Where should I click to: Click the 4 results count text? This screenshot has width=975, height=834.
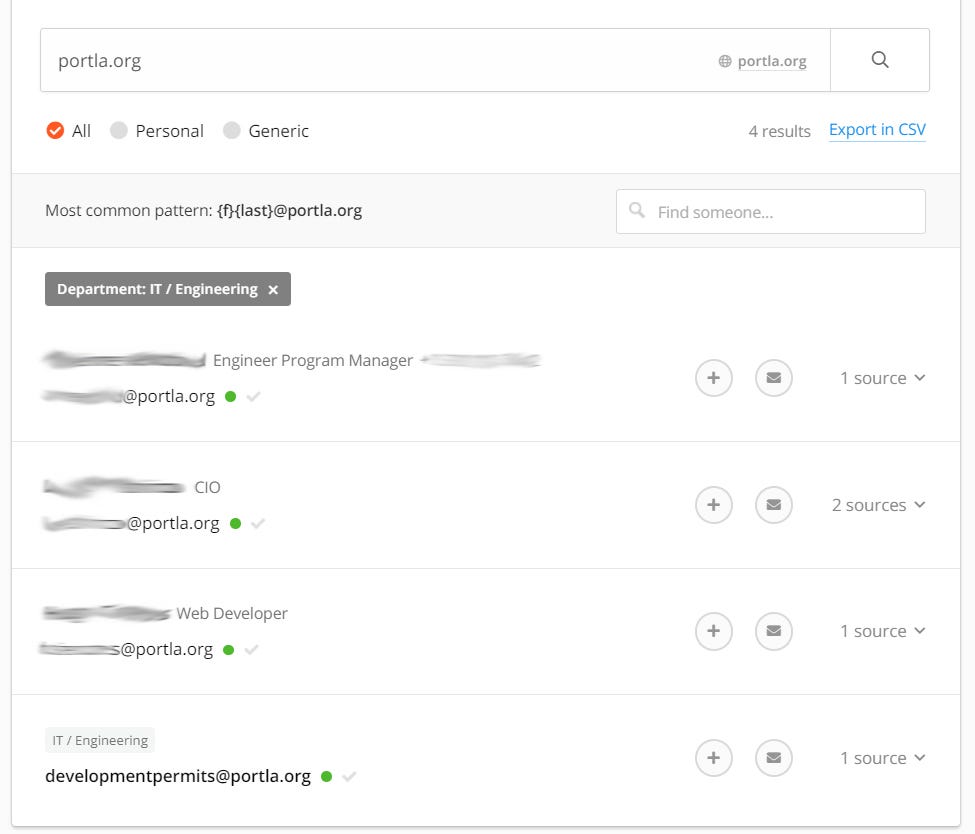(x=779, y=131)
